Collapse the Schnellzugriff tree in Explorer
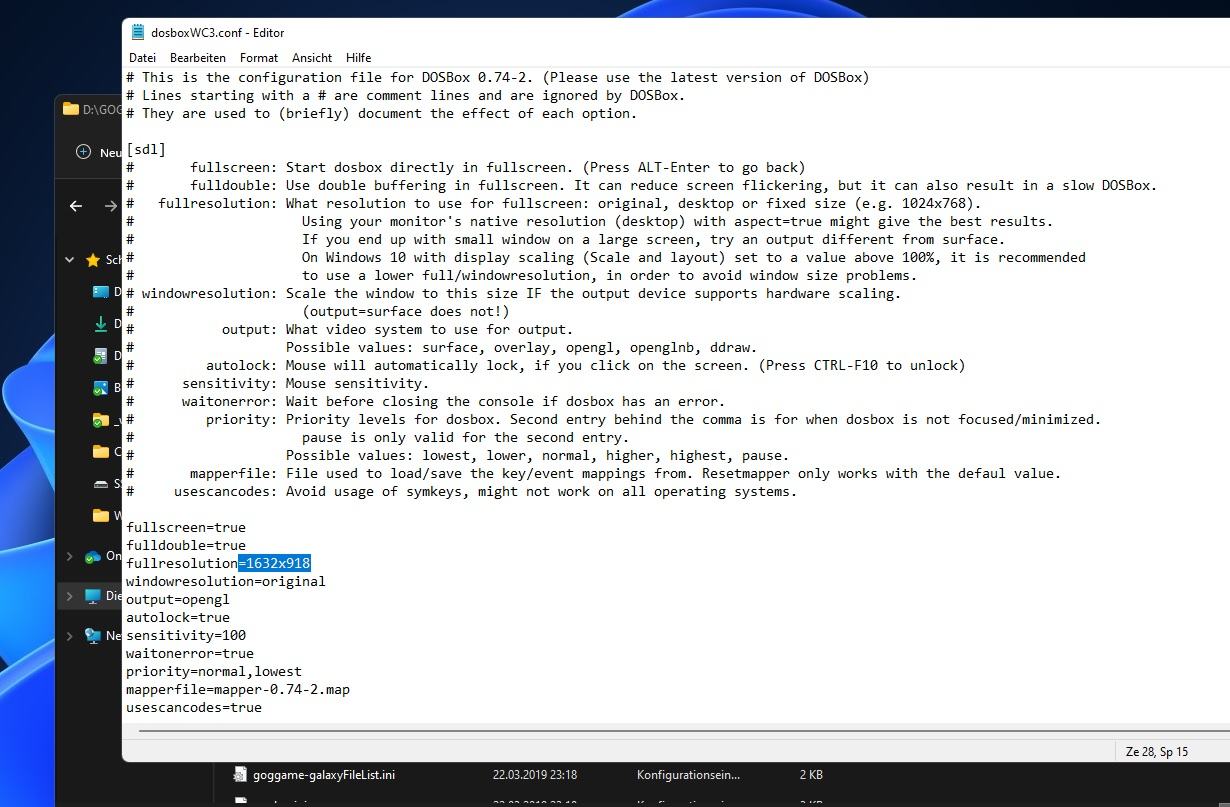 (x=69, y=260)
